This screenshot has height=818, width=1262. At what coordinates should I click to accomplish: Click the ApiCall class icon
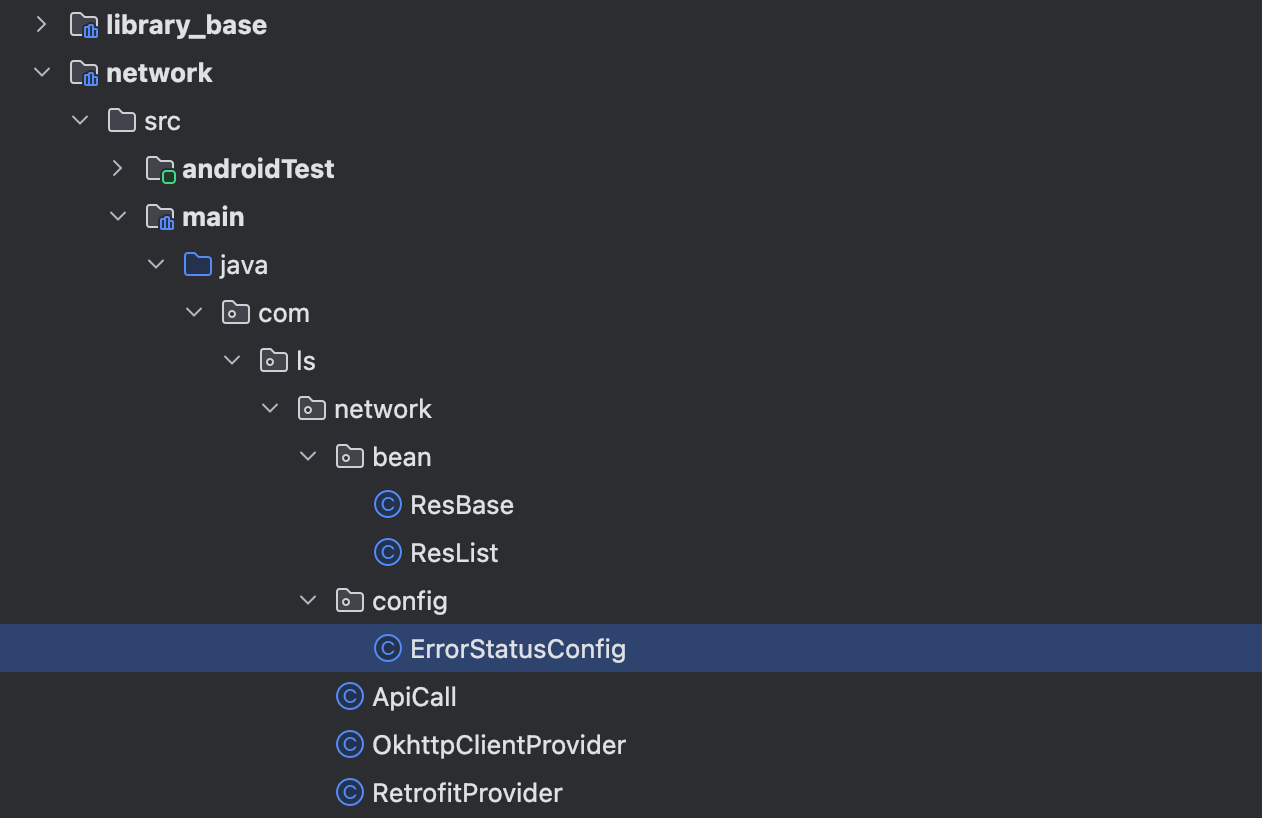click(x=350, y=696)
